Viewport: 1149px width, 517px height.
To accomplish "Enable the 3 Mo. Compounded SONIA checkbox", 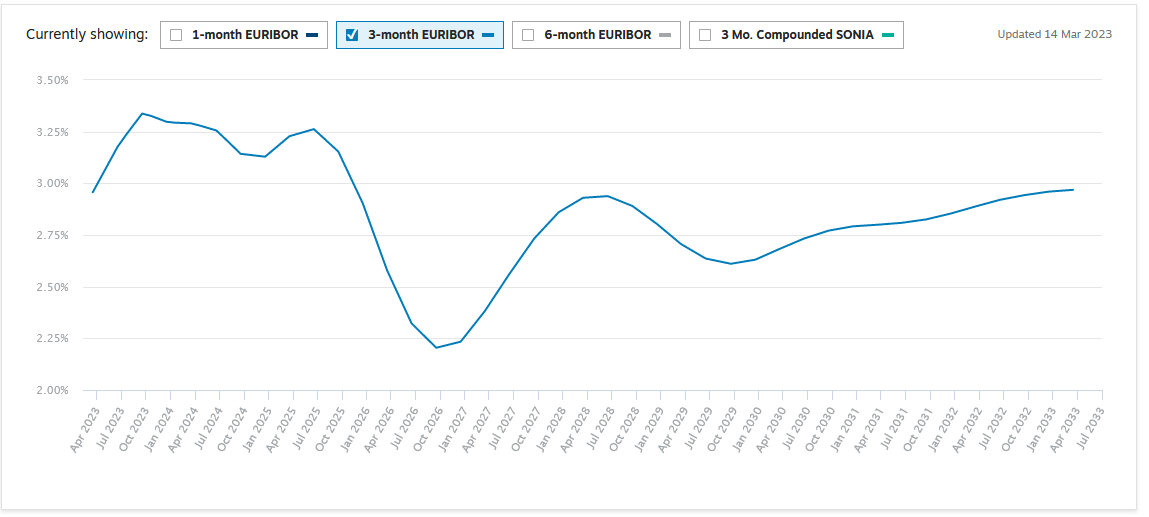I will pos(705,35).
